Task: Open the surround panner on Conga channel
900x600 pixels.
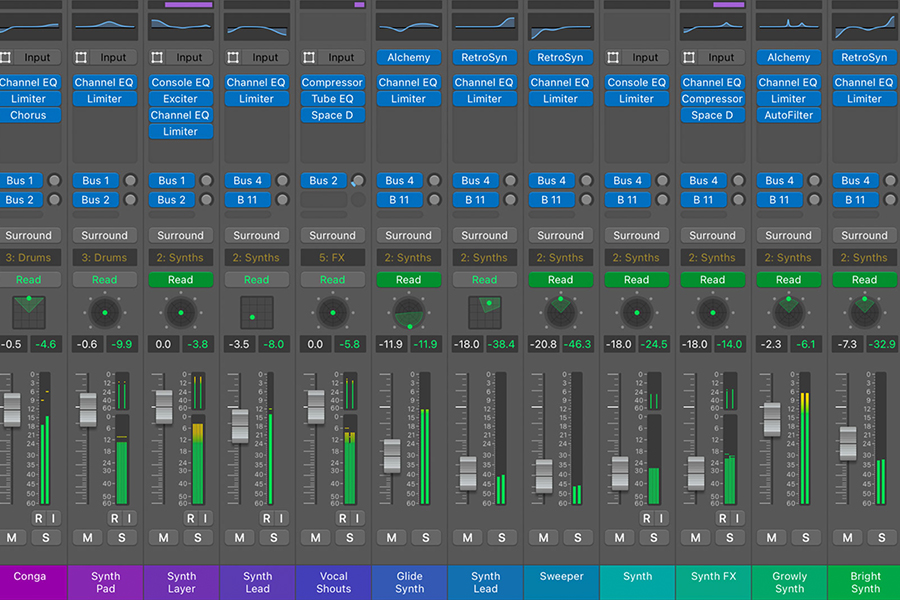Action: tap(28, 312)
